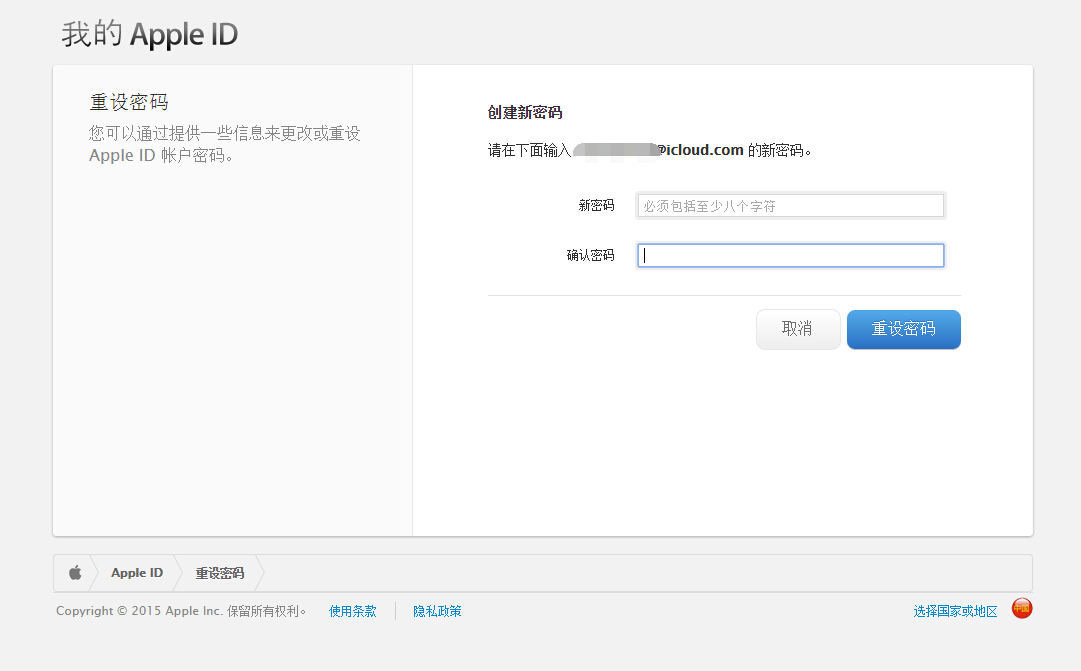Click the 新密码 field label
The image size is (1081, 671).
[596, 206]
